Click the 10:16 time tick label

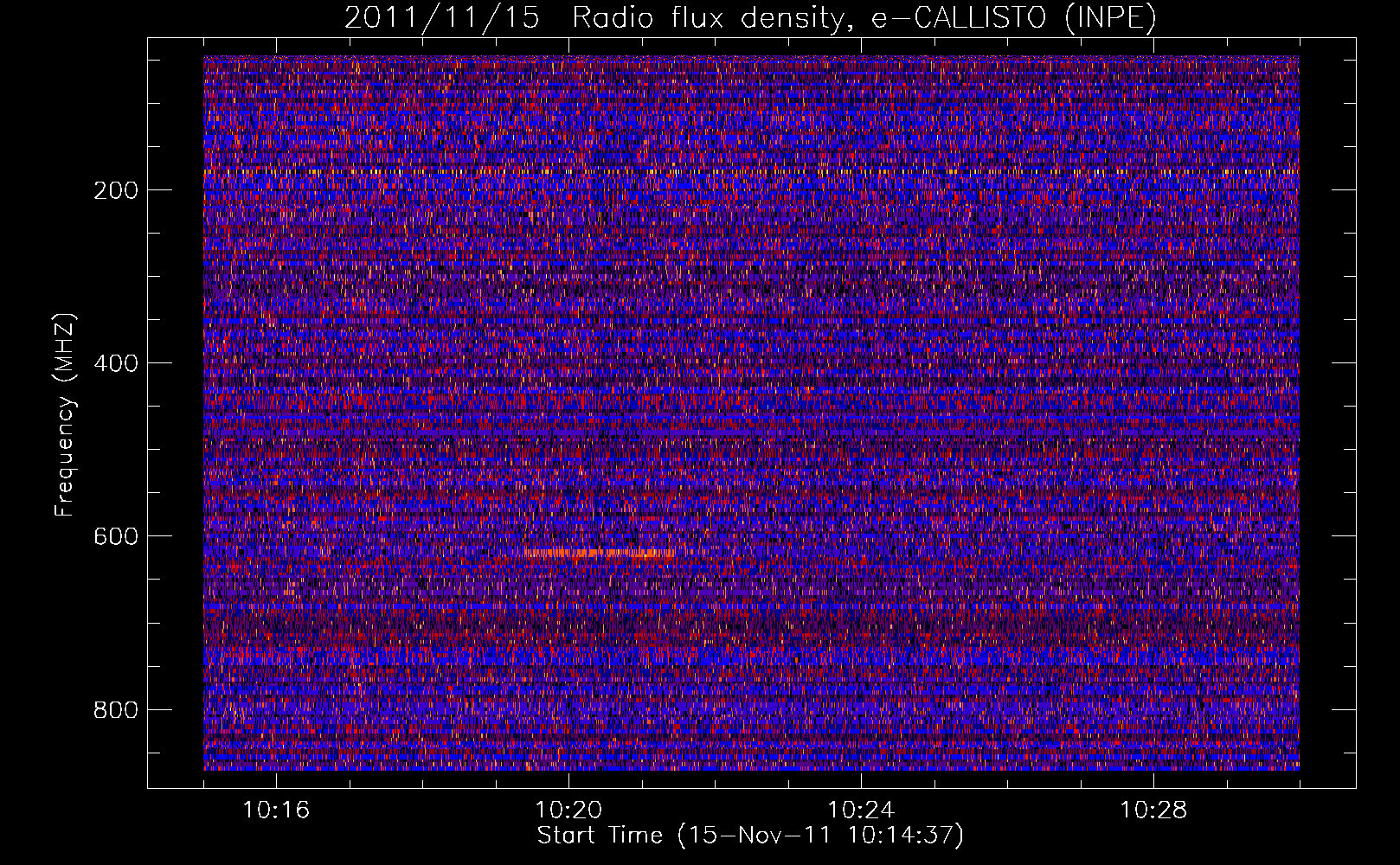coord(276,811)
